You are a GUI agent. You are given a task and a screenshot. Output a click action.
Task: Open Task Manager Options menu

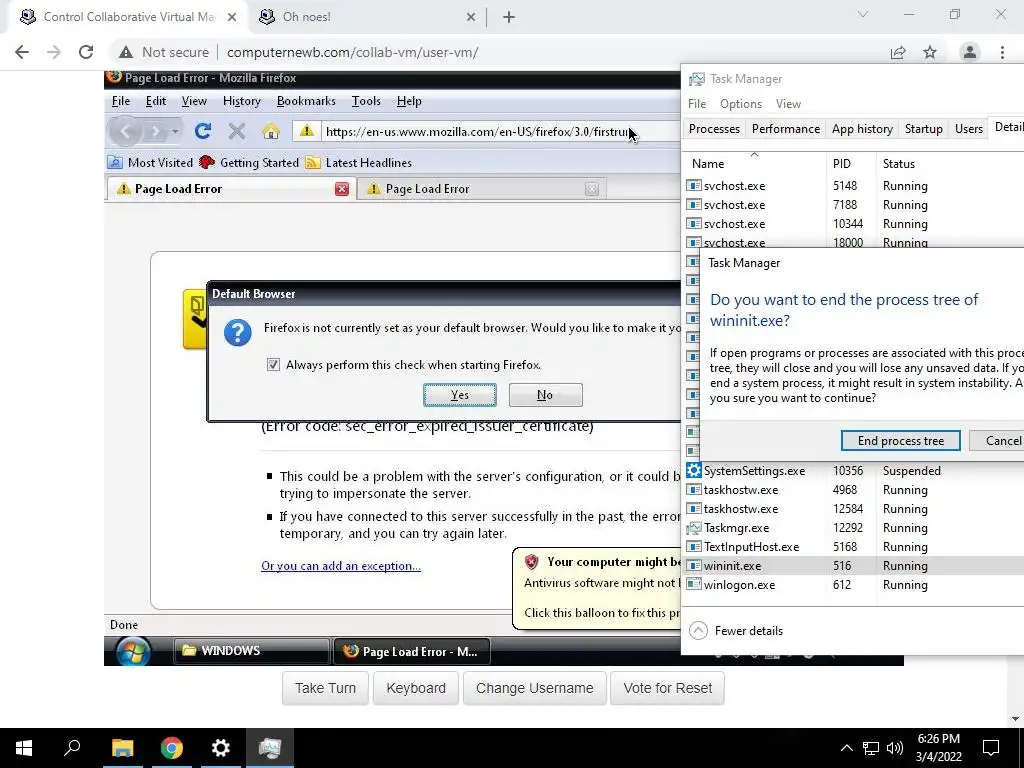coord(741,104)
